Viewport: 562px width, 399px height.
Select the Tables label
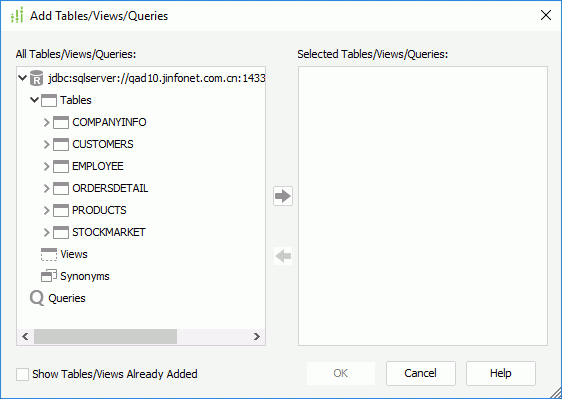coord(76,100)
